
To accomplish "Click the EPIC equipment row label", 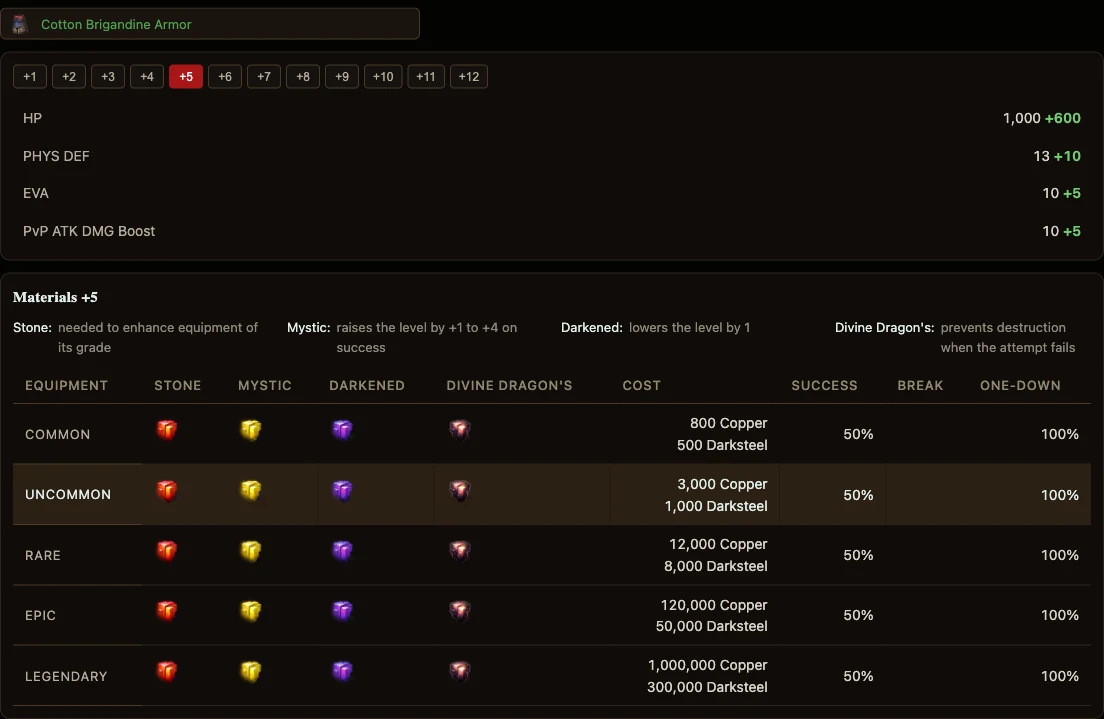I will 40,615.
